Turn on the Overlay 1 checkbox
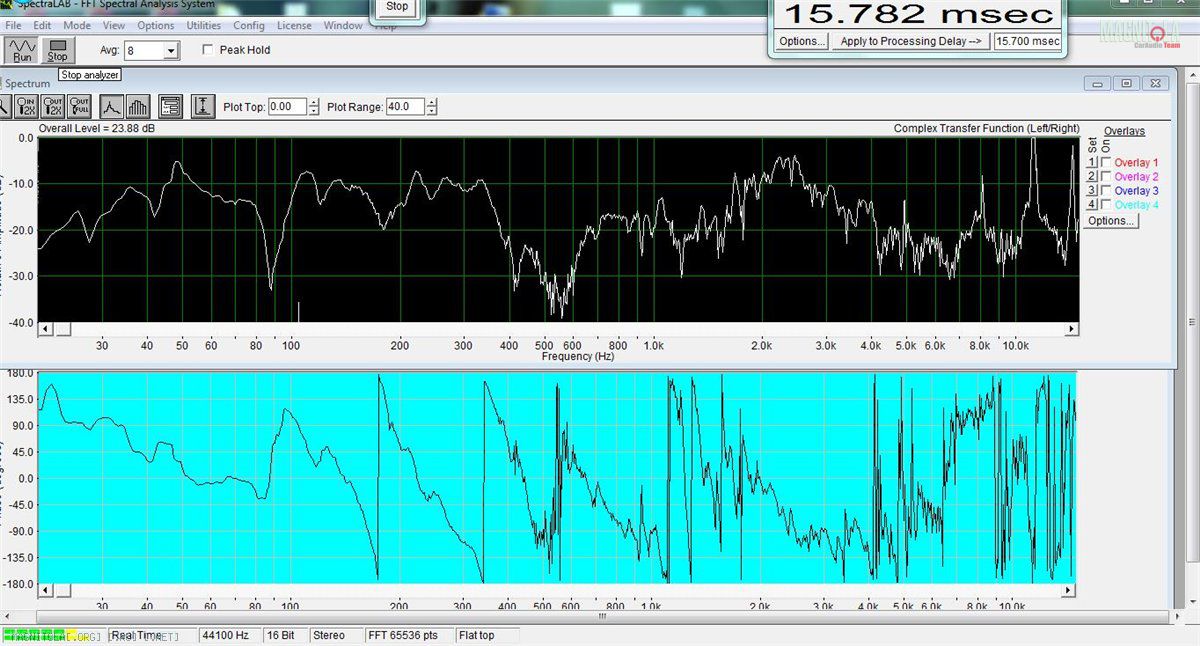Viewport: 1200px width, 646px height. (1105, 163)
